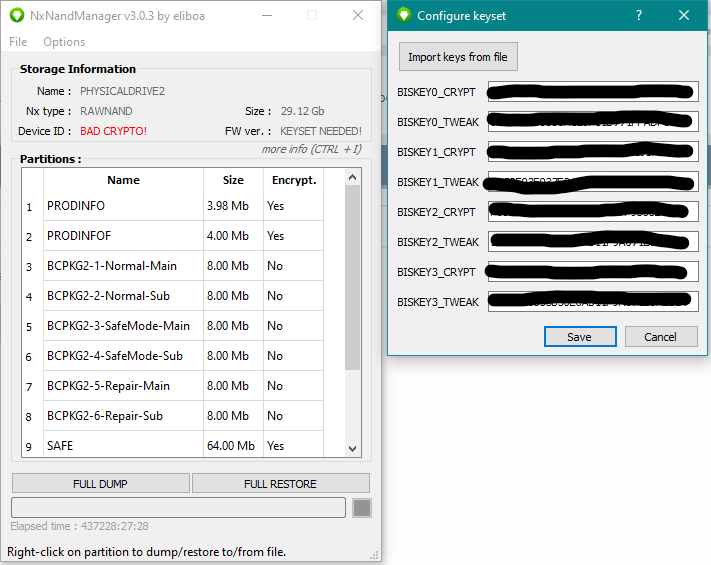
Task: Click the No encrypt cell of BCPKG2-1-Normal-Main
Action: point(293,266)
